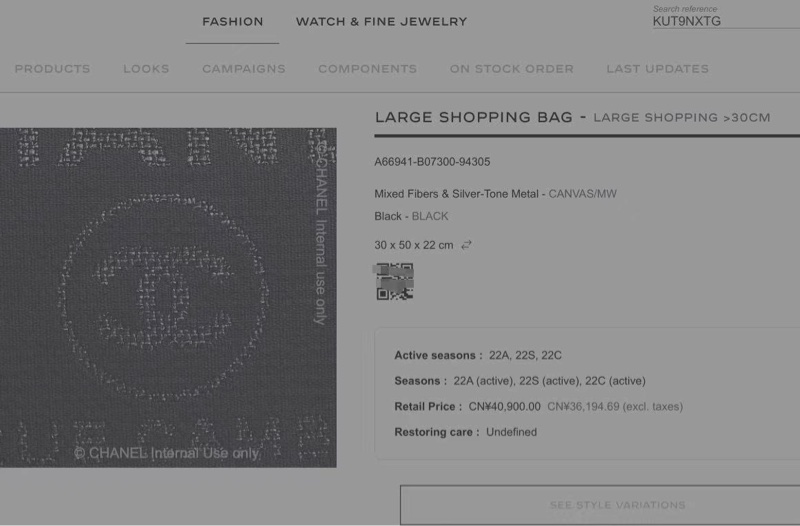Click the Large Shopping Bag title
800x526 pixels.
[473, 117]
